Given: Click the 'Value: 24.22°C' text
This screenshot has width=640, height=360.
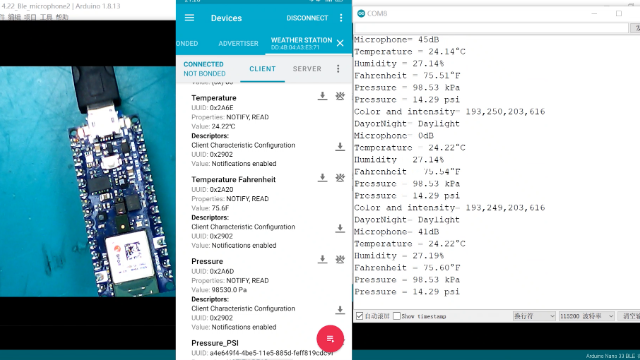Looking at the screenshot, I should click(x=213, y=127).
